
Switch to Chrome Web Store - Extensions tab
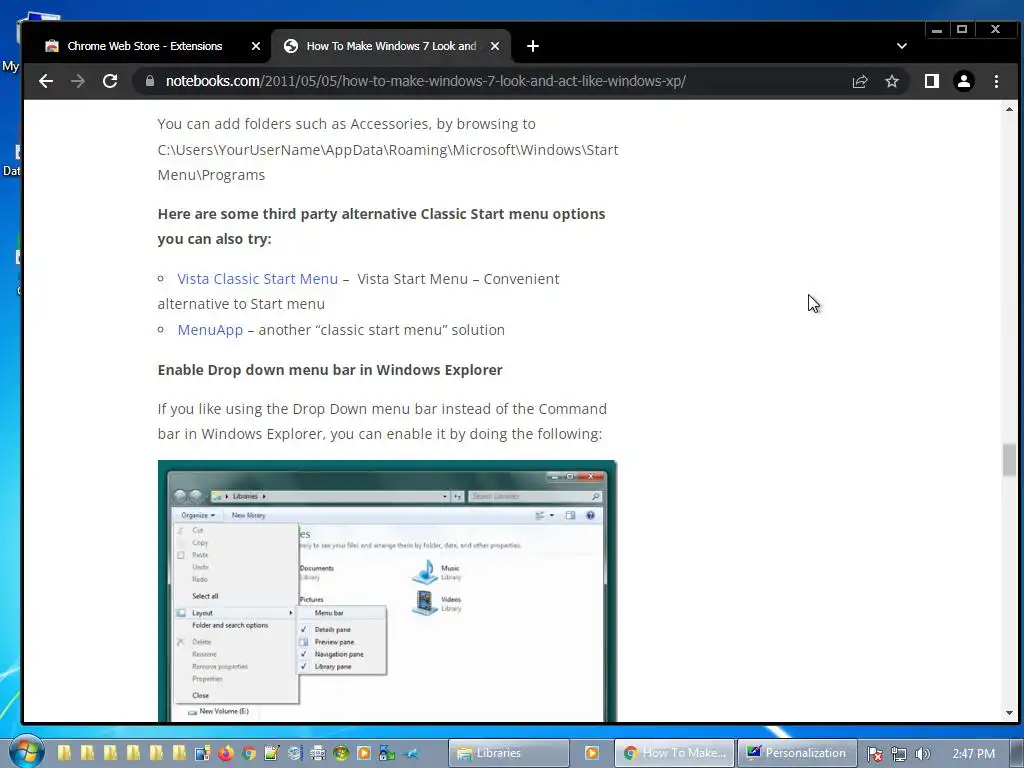click(x=145, y=46)
